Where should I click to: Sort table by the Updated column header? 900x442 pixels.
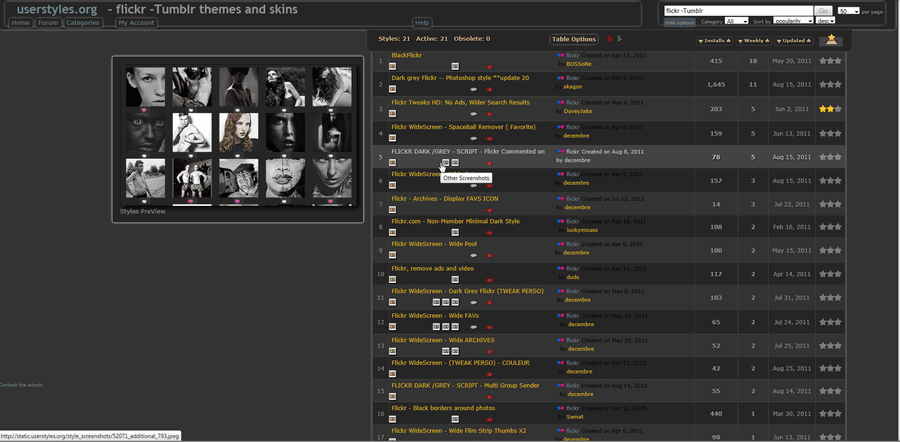[794, 41]
